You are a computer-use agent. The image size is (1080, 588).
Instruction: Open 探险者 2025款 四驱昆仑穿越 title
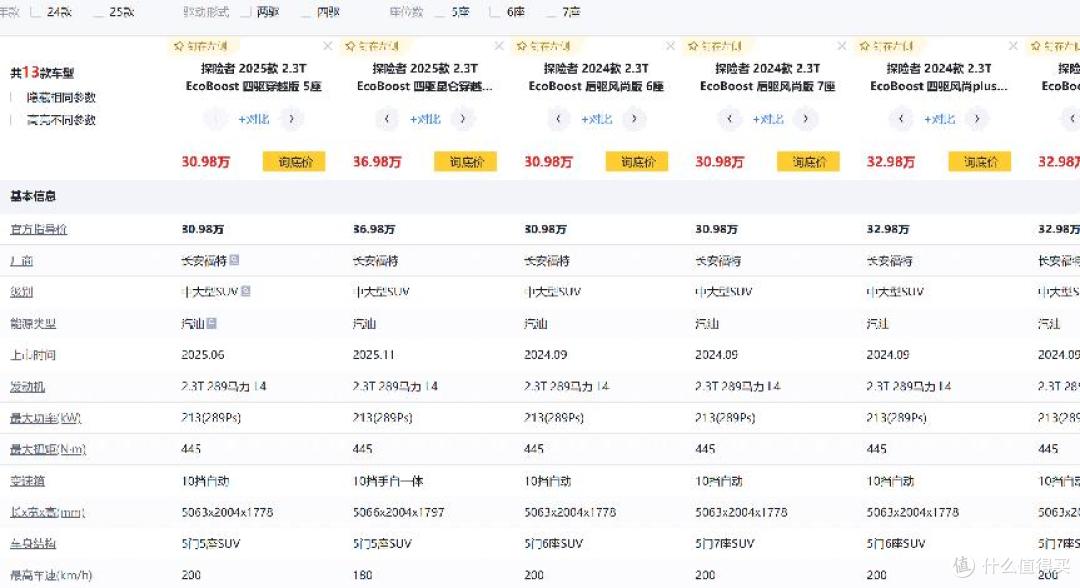[x=425, y=77]
